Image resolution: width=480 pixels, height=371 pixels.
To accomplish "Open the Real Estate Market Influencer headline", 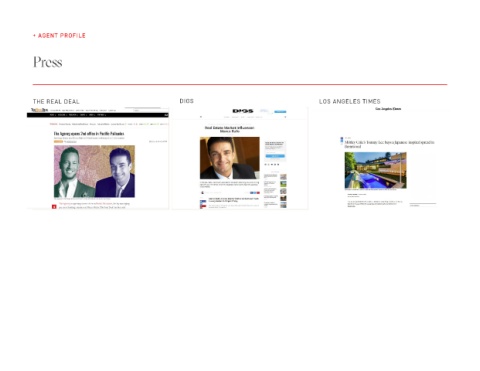I will 229,129.
